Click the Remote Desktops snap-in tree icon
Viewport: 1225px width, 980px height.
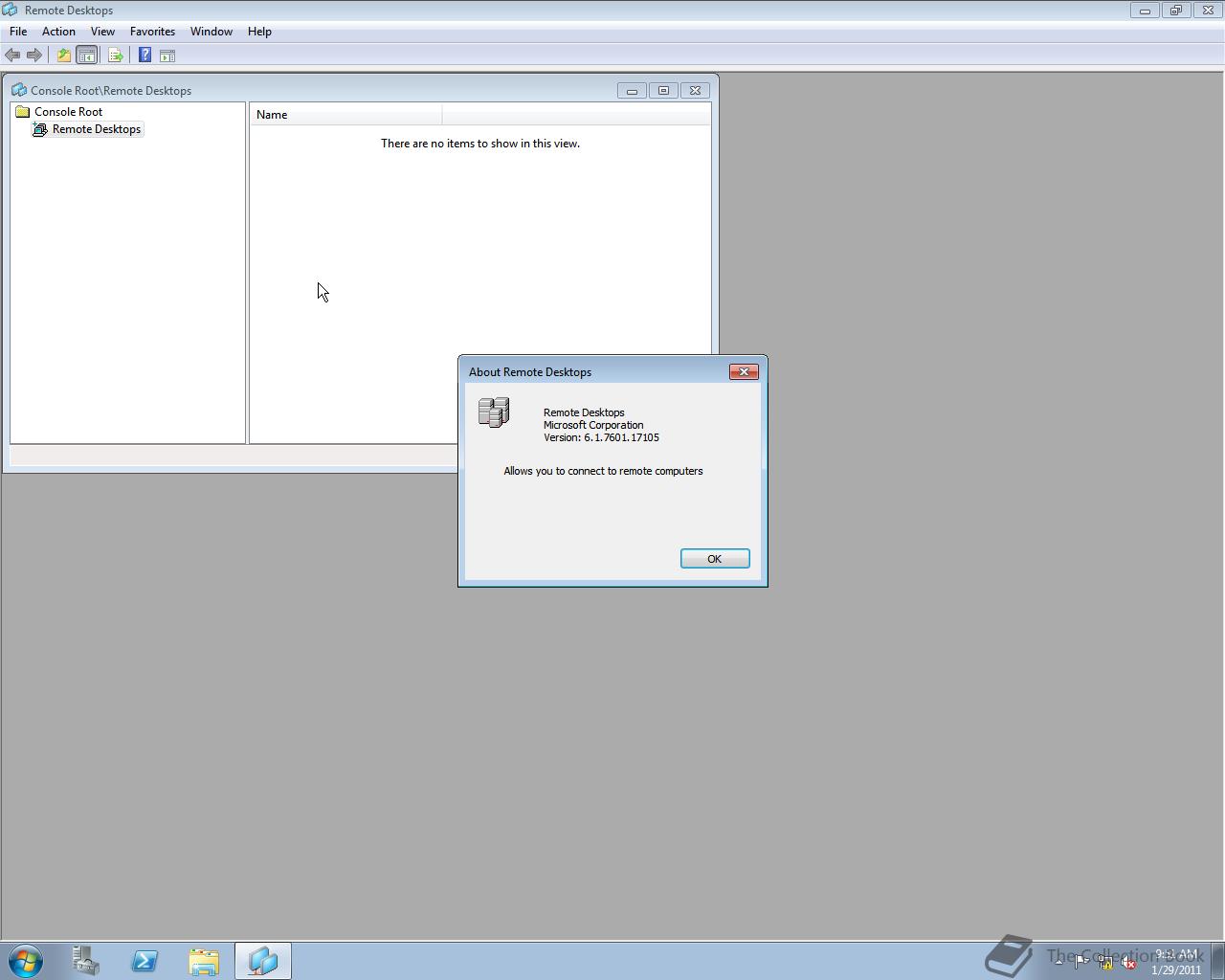tap(40, 129)
